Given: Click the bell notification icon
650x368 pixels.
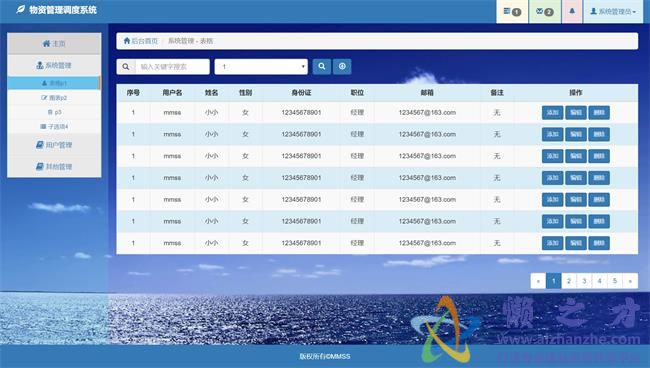Looking at the screenshot, I should click(572, 12).
